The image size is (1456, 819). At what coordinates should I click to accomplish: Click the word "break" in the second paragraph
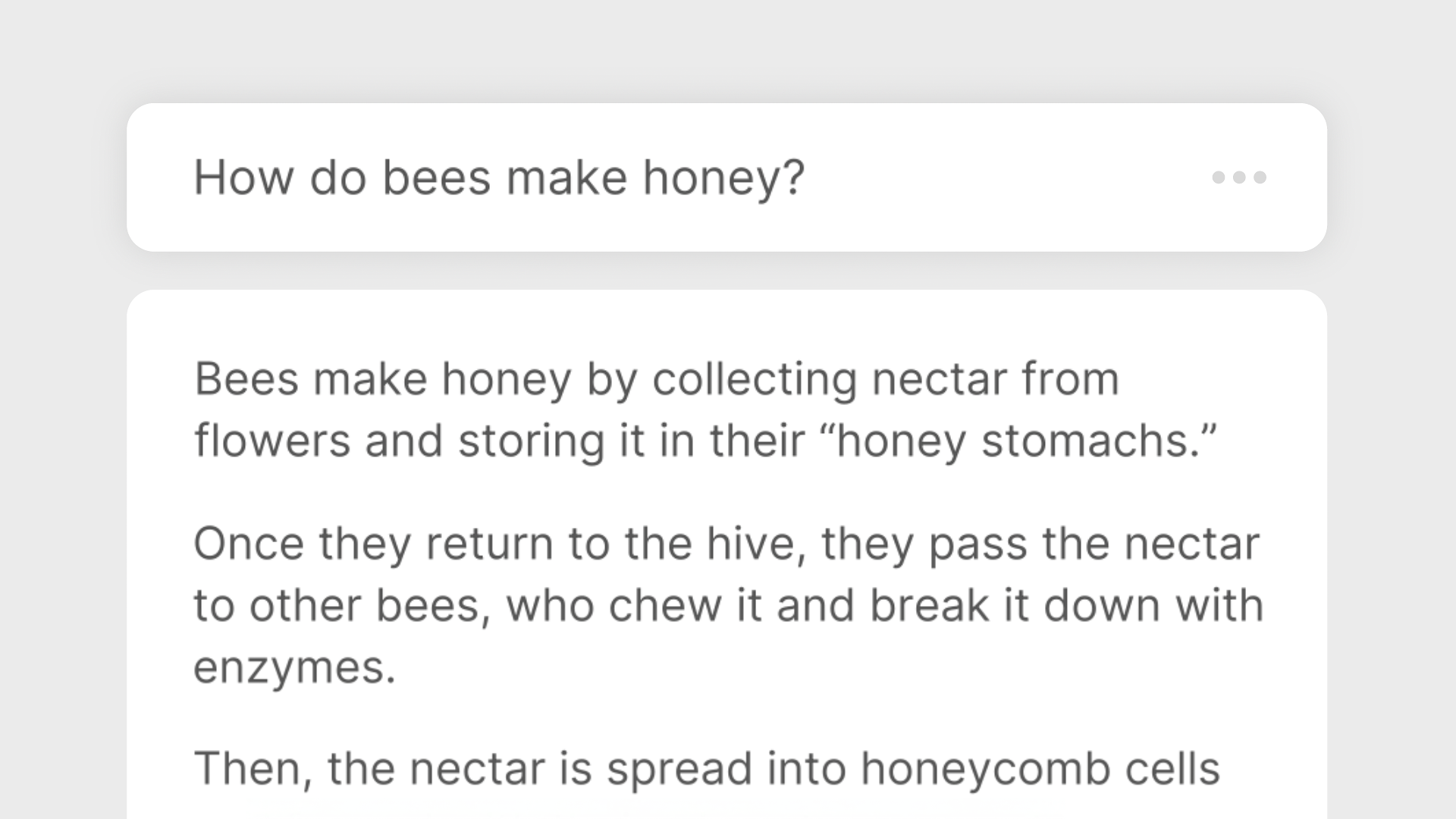[929, 606]
